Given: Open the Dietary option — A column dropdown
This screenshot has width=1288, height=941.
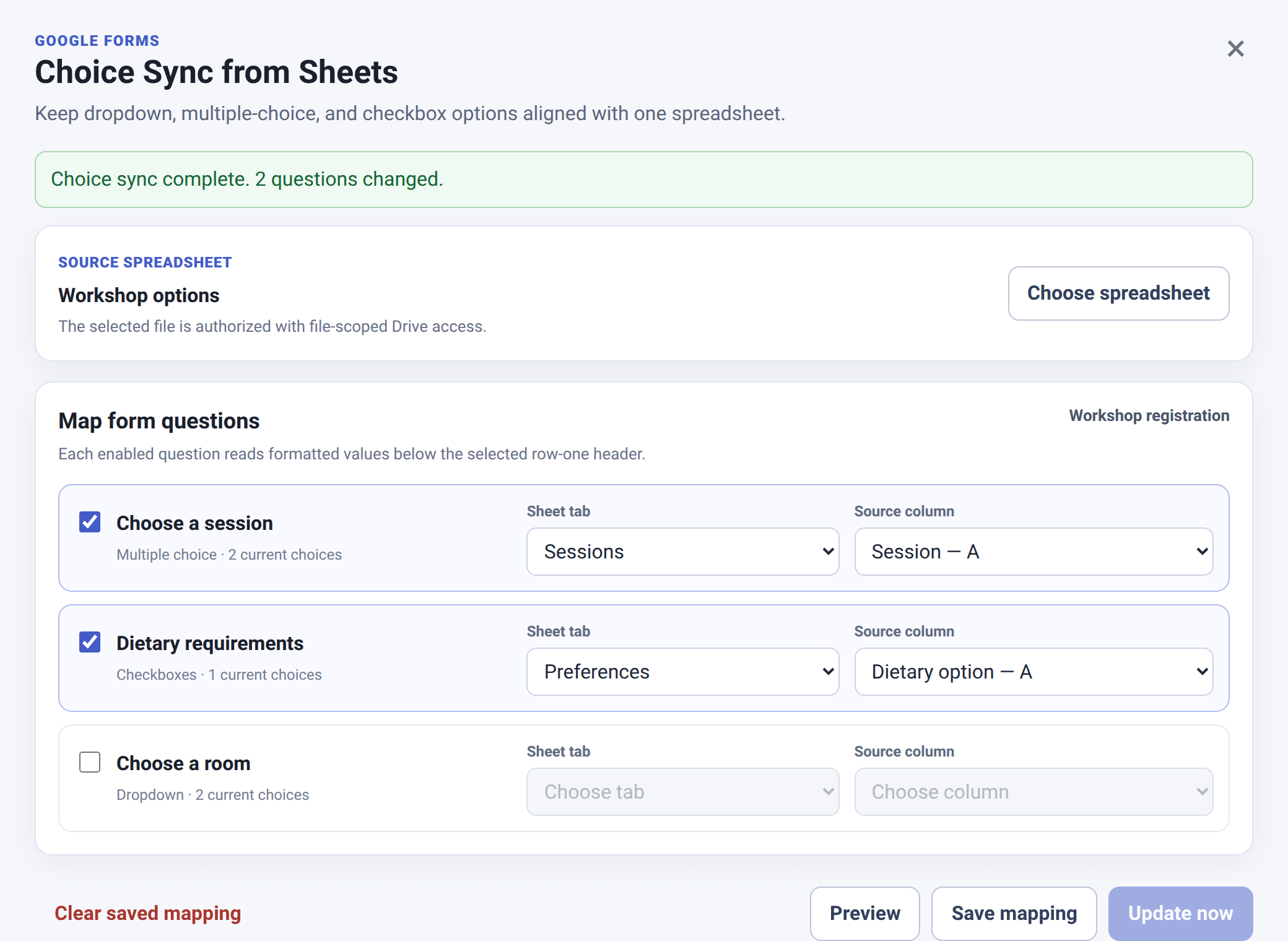Looking at the screenshot, I should [1033, 672].
